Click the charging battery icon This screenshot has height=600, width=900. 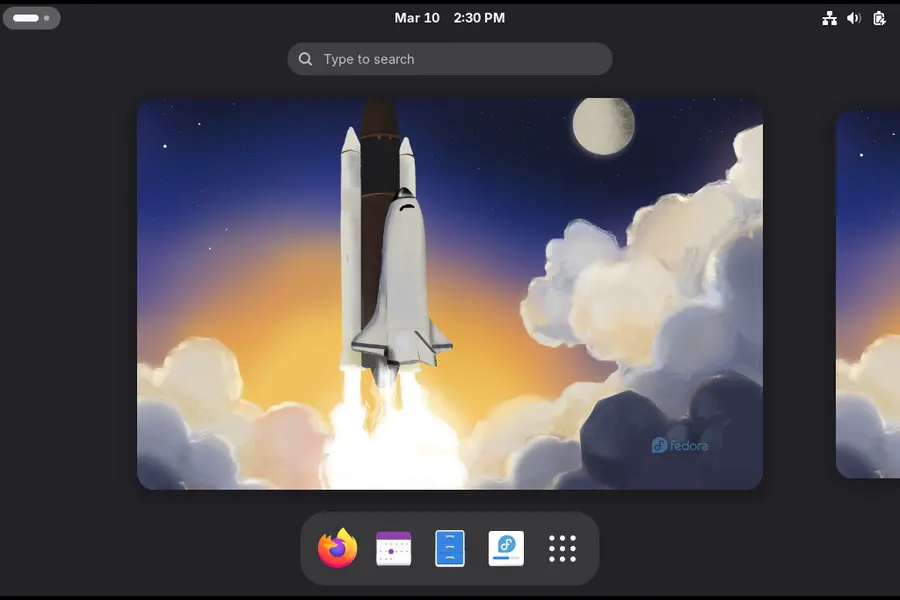tap(877, 17)
